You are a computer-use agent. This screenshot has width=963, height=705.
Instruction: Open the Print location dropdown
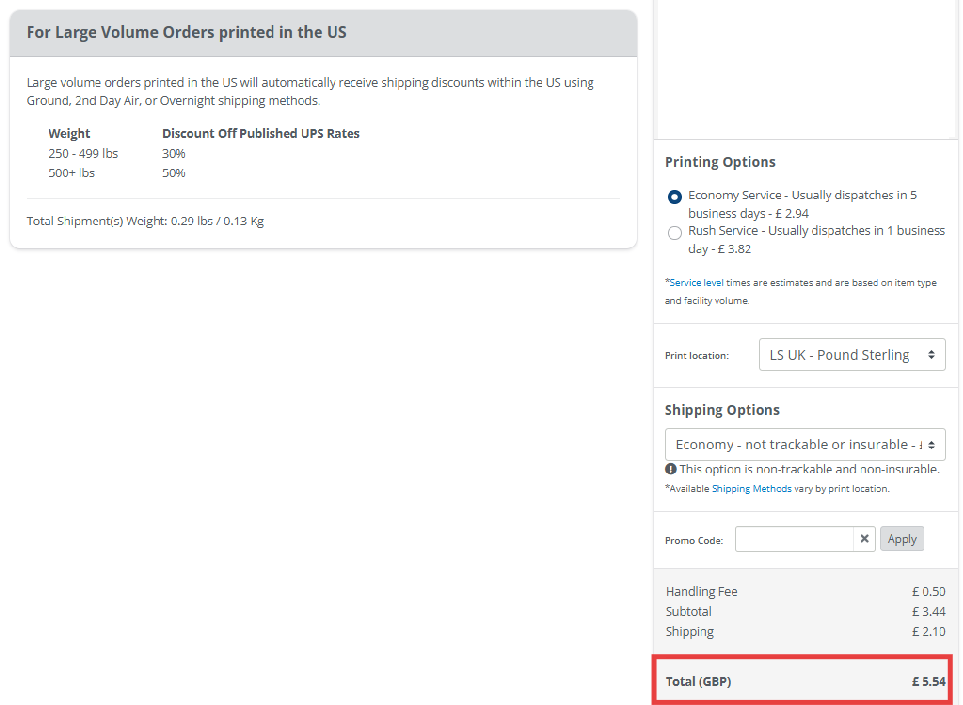coord(852,355)
